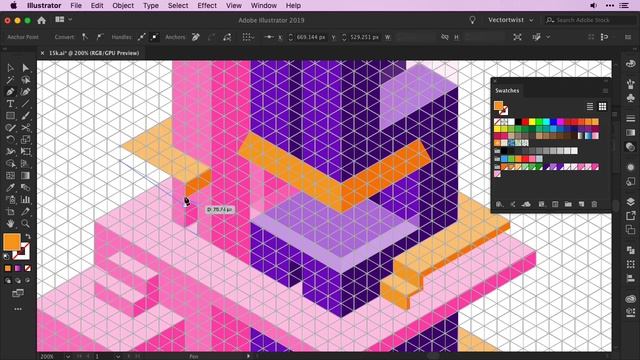This screenshot has height=360, width=640.
Task: Swap fill and stroke colors
Action: click(28, 236)
